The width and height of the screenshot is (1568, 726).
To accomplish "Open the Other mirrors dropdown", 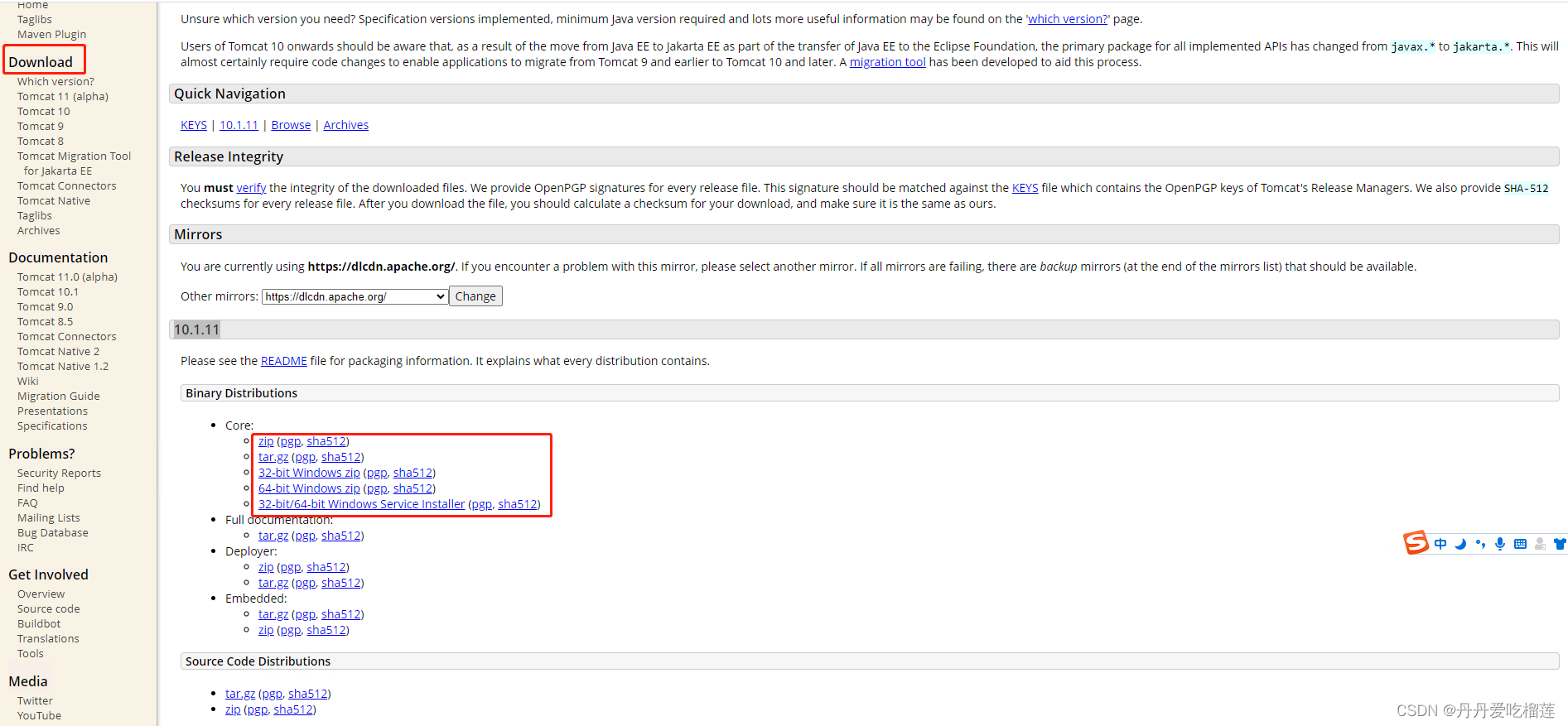I will pos(355,296).
